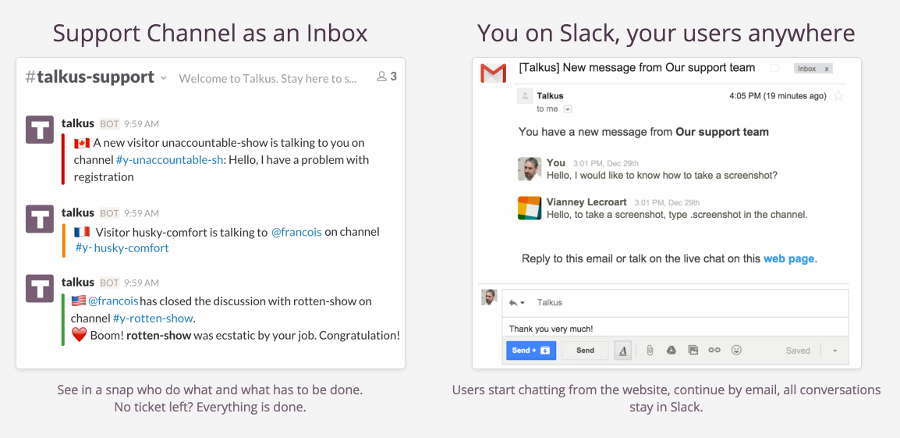Attach a file with the paperclip icon
Viewport: 900px width, 438px height.
pos(648,350)
